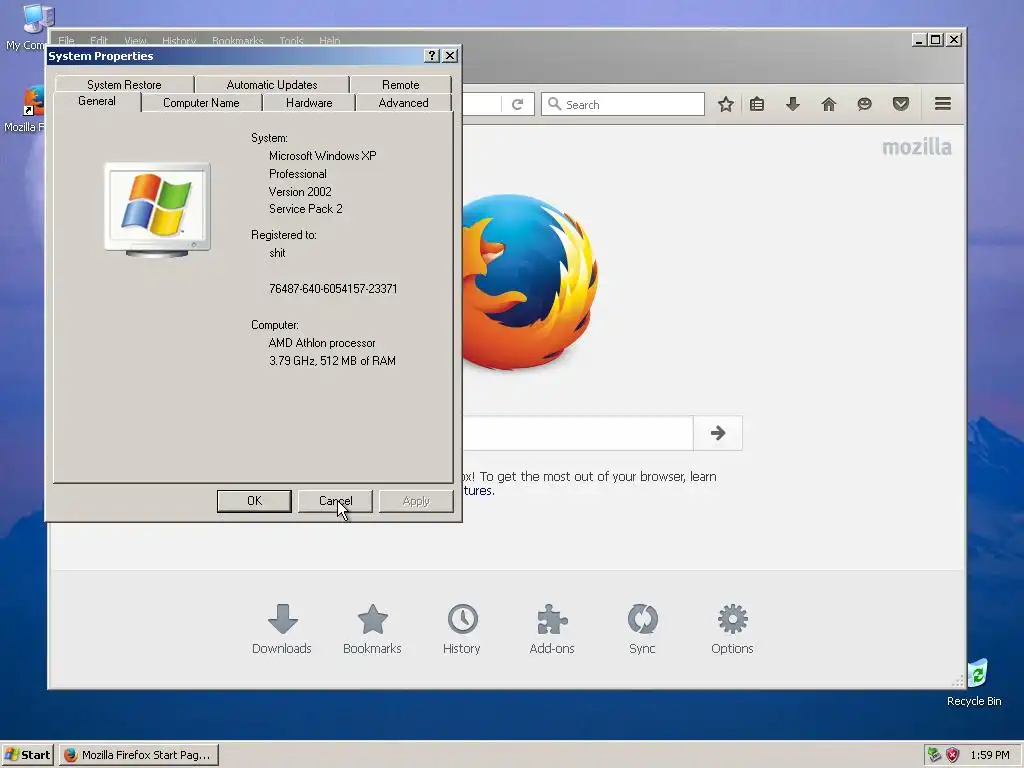The height and width of the screenshot is (768, 1024).
Task: Click Firefox bookmark star icon
Action: click(726, 104)
